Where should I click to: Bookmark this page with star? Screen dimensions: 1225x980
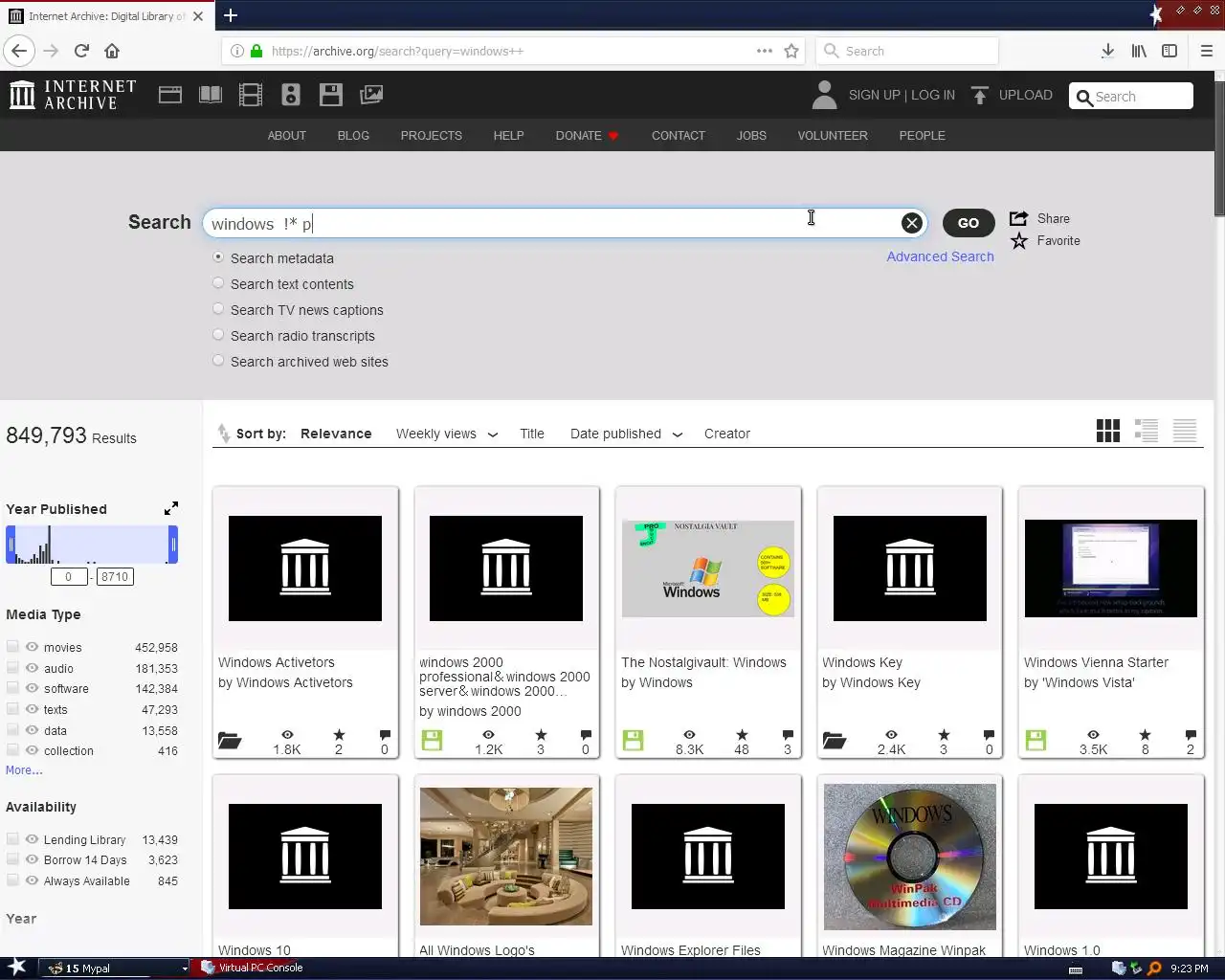(791, 51)
